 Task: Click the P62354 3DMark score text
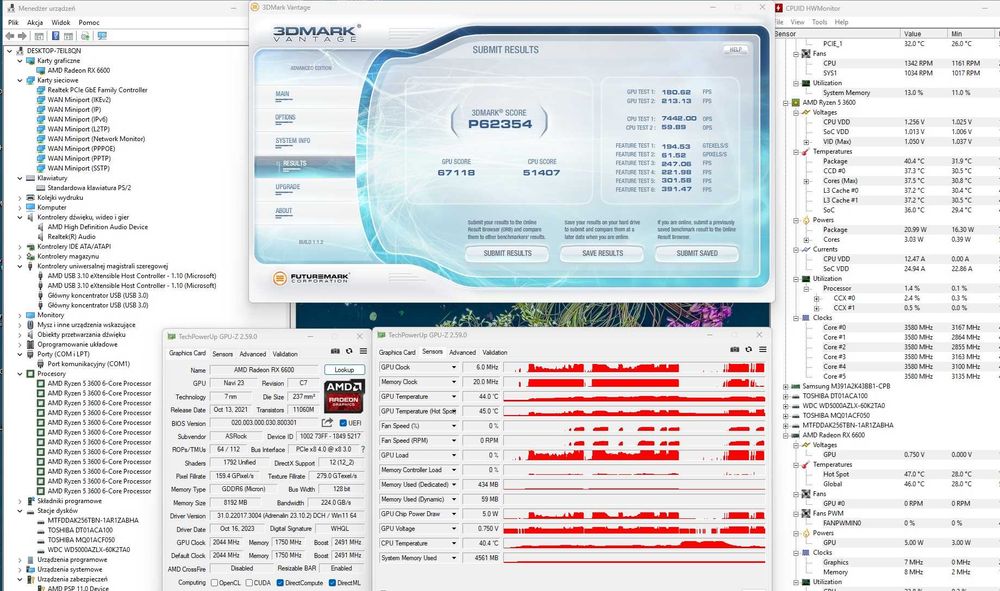pyautogui.click(x=500, y=124)
